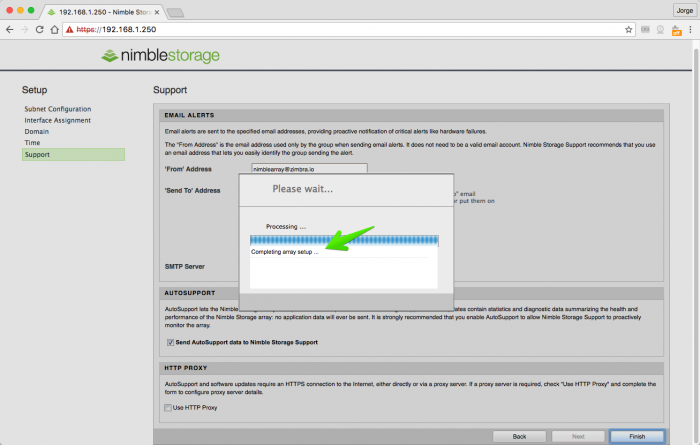Click the Support page heading
This screenshot has height=445, width=700.
click(170, 90)
